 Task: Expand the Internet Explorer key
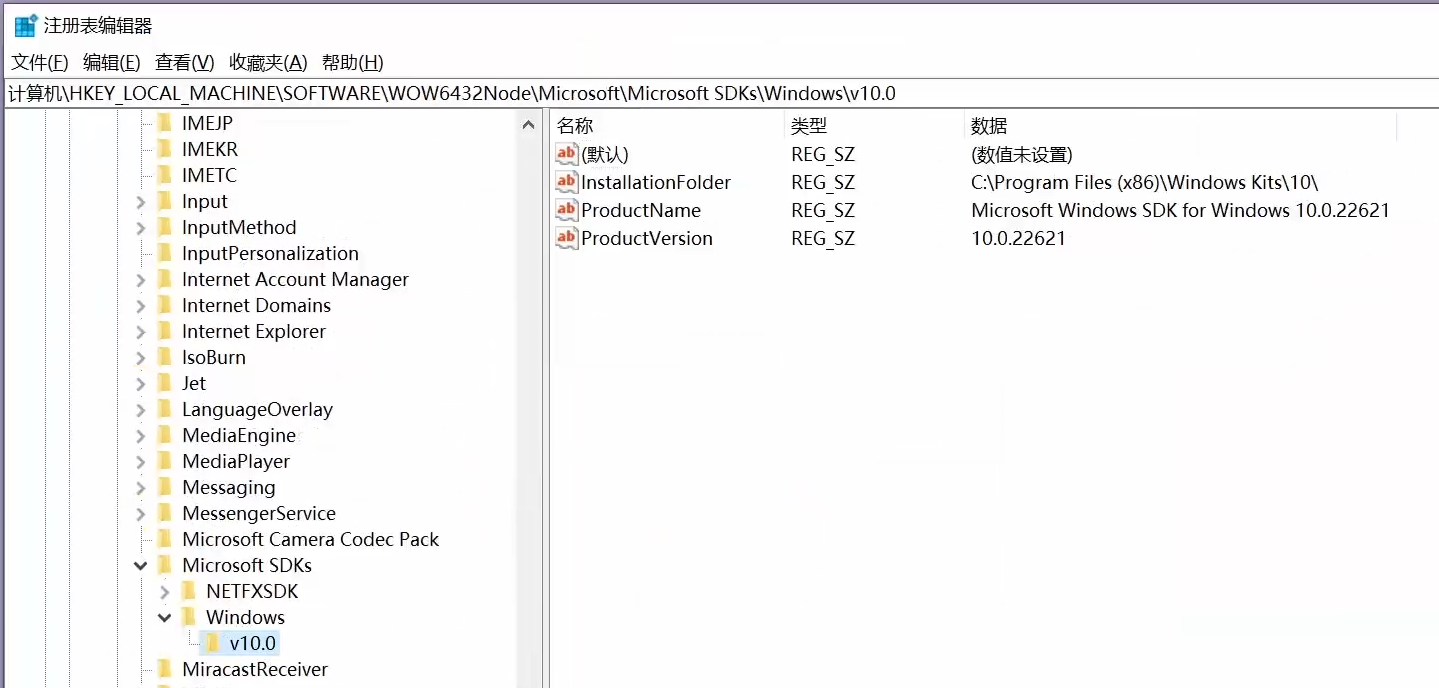(140, 332)
